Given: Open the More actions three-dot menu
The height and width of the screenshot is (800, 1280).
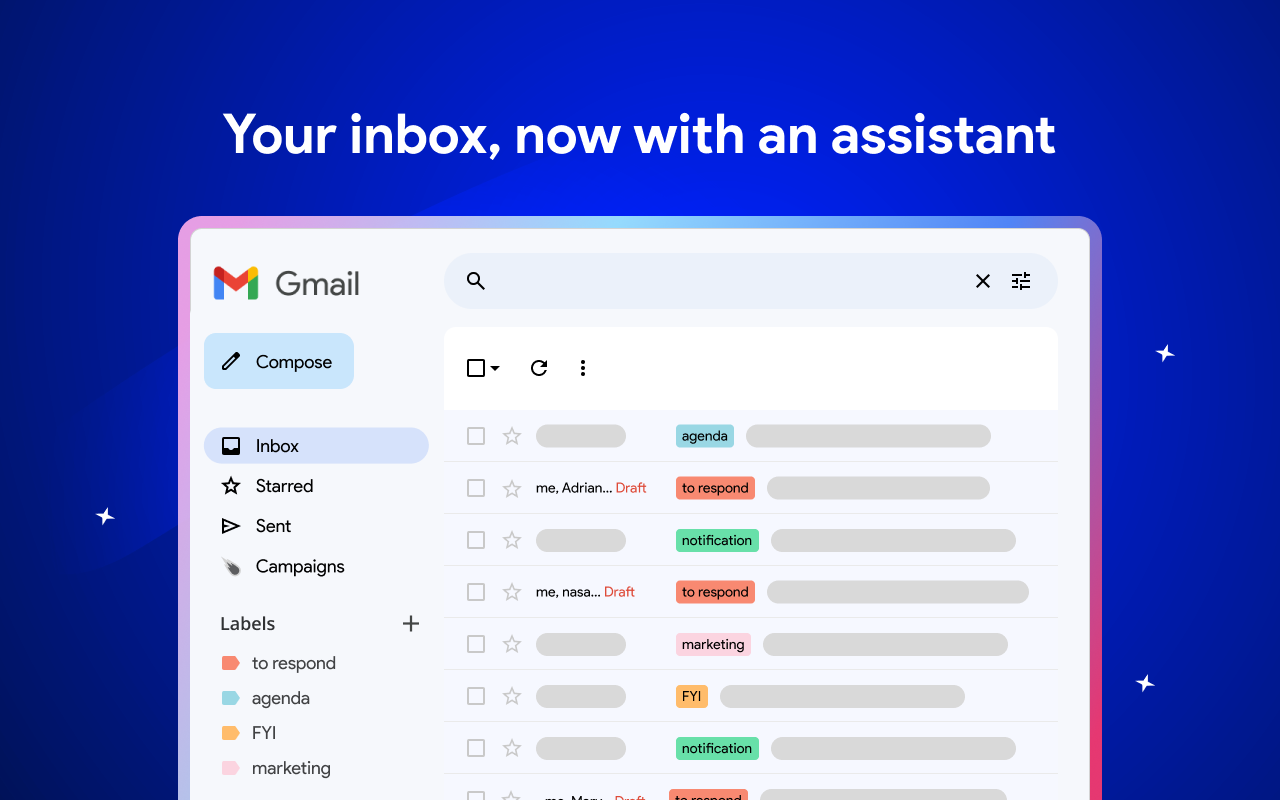Looking at the screenshot, I should point(583,368).
